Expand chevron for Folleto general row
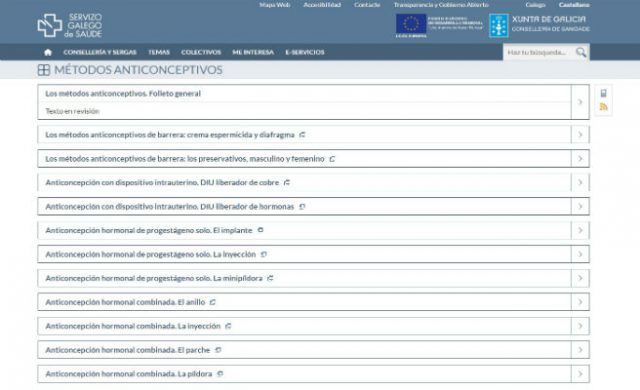The image size is (640, 390). pos(580,102)
